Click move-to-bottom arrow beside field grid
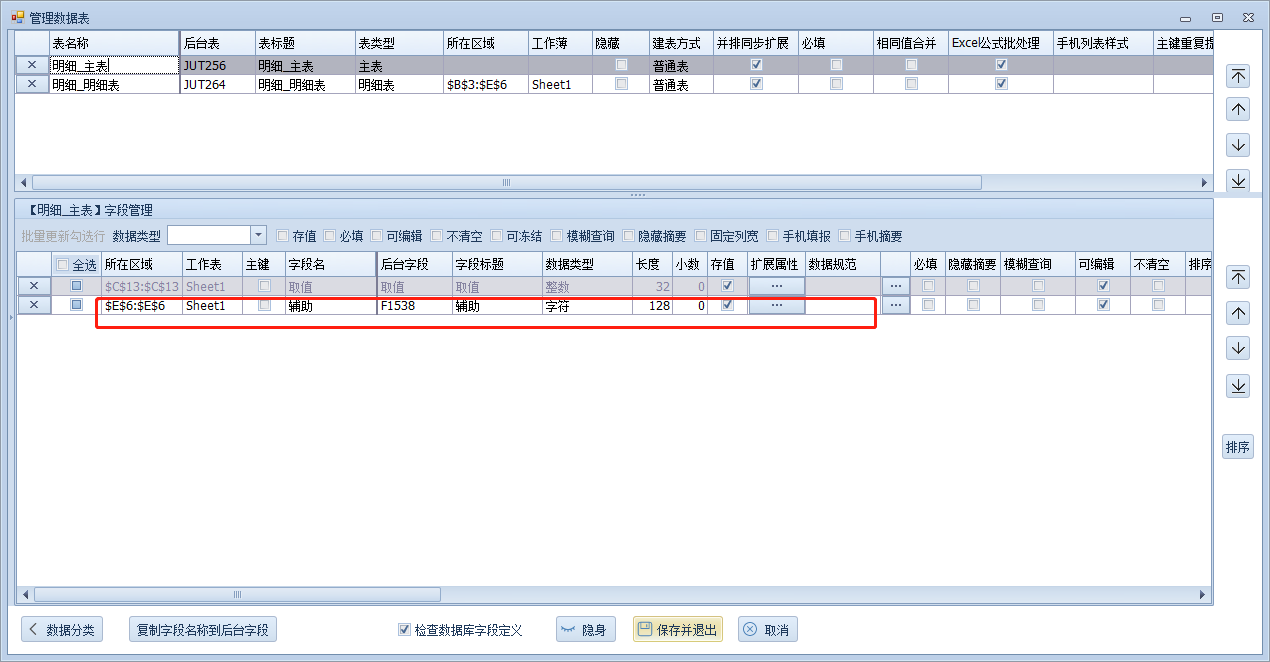Image resolution: width=1270 pixels, height=662 pixels. click(x=1238, y=385)
